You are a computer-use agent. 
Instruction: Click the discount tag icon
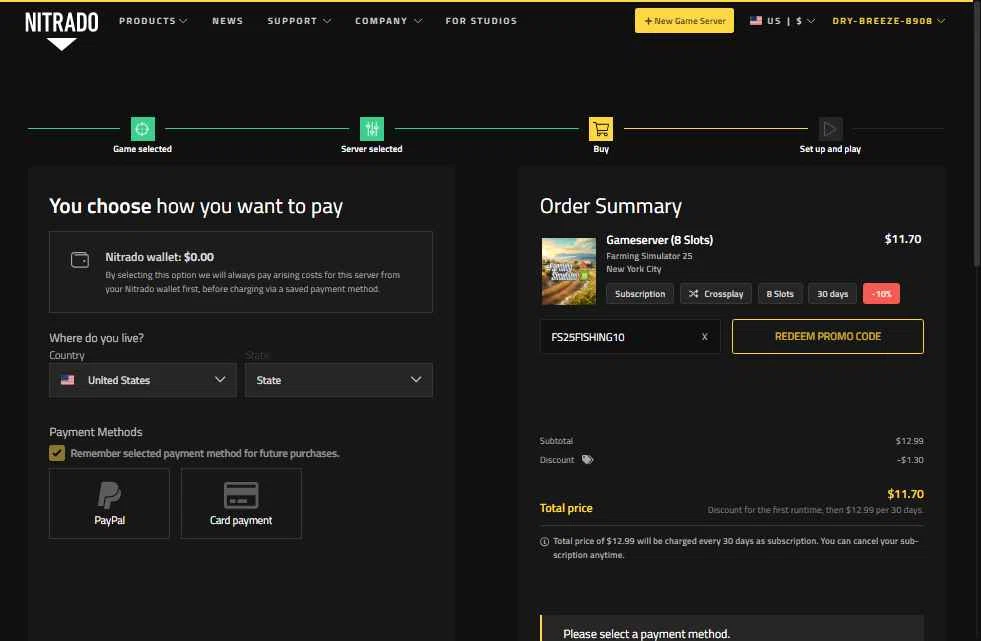click(x=587, y=460)
